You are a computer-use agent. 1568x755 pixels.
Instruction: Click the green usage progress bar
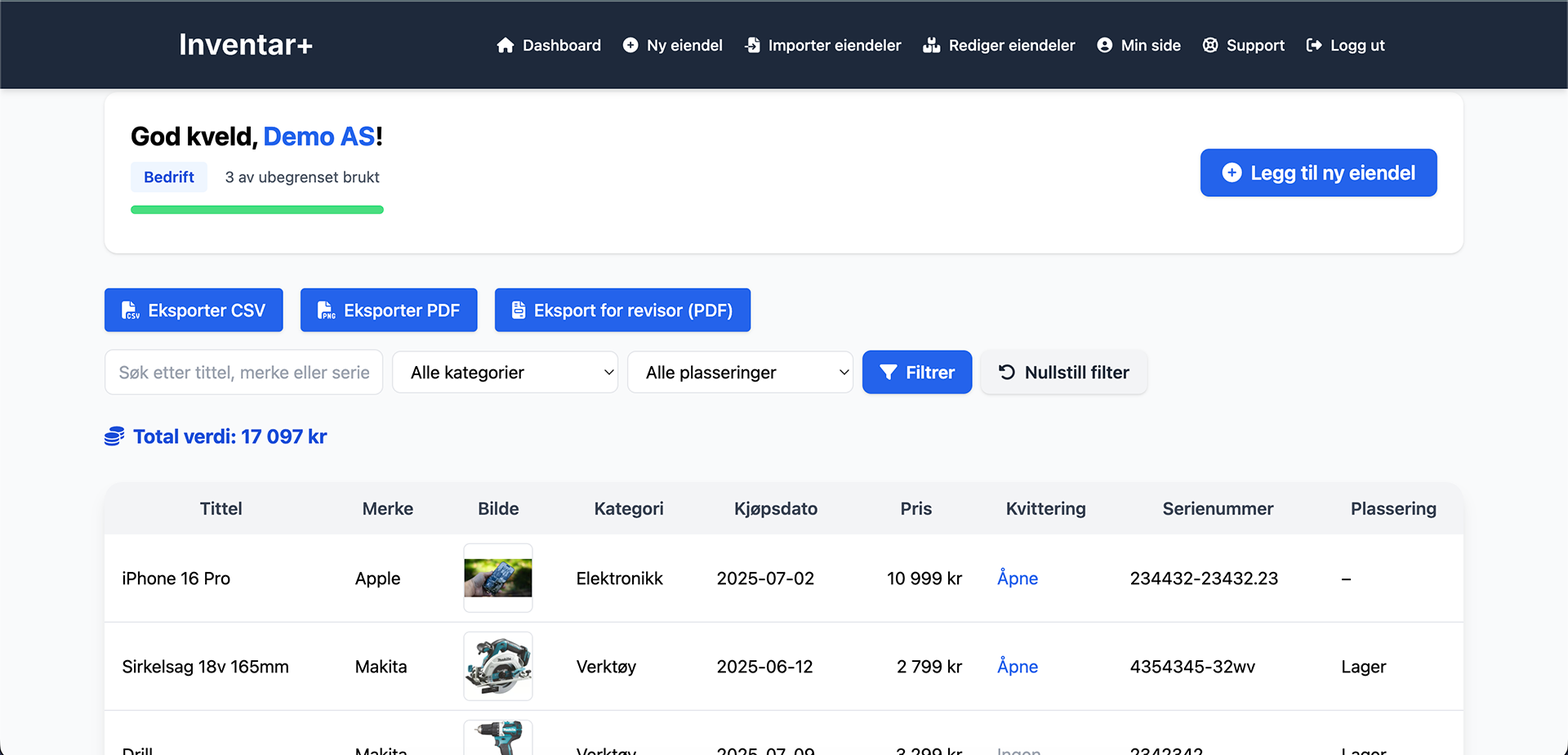256,209
